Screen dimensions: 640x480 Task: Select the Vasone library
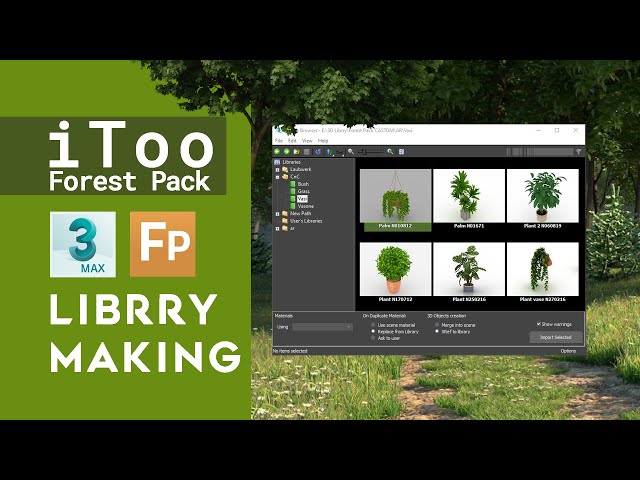[306, 206]
